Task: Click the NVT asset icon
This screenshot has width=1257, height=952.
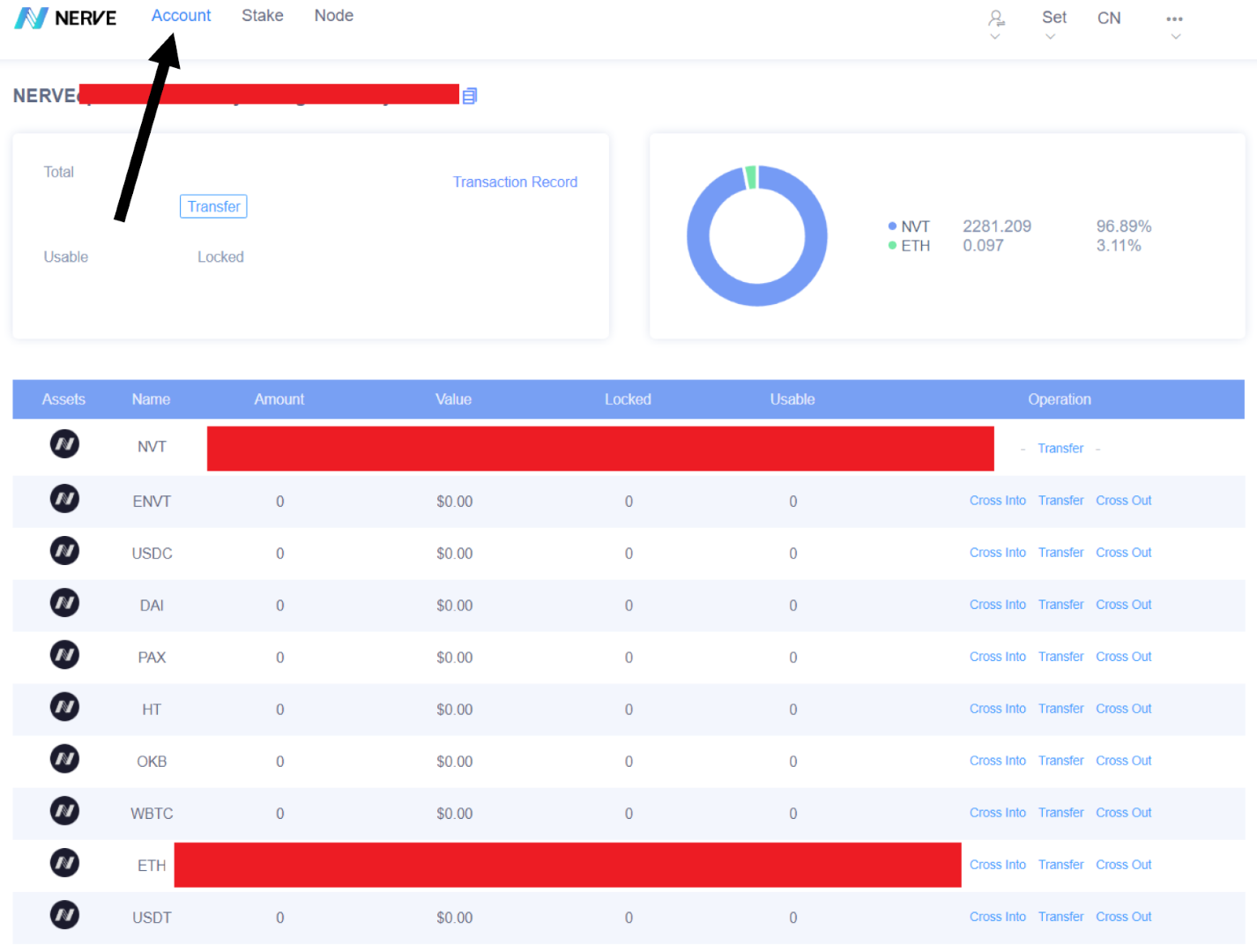Action: tap(64, 443)
